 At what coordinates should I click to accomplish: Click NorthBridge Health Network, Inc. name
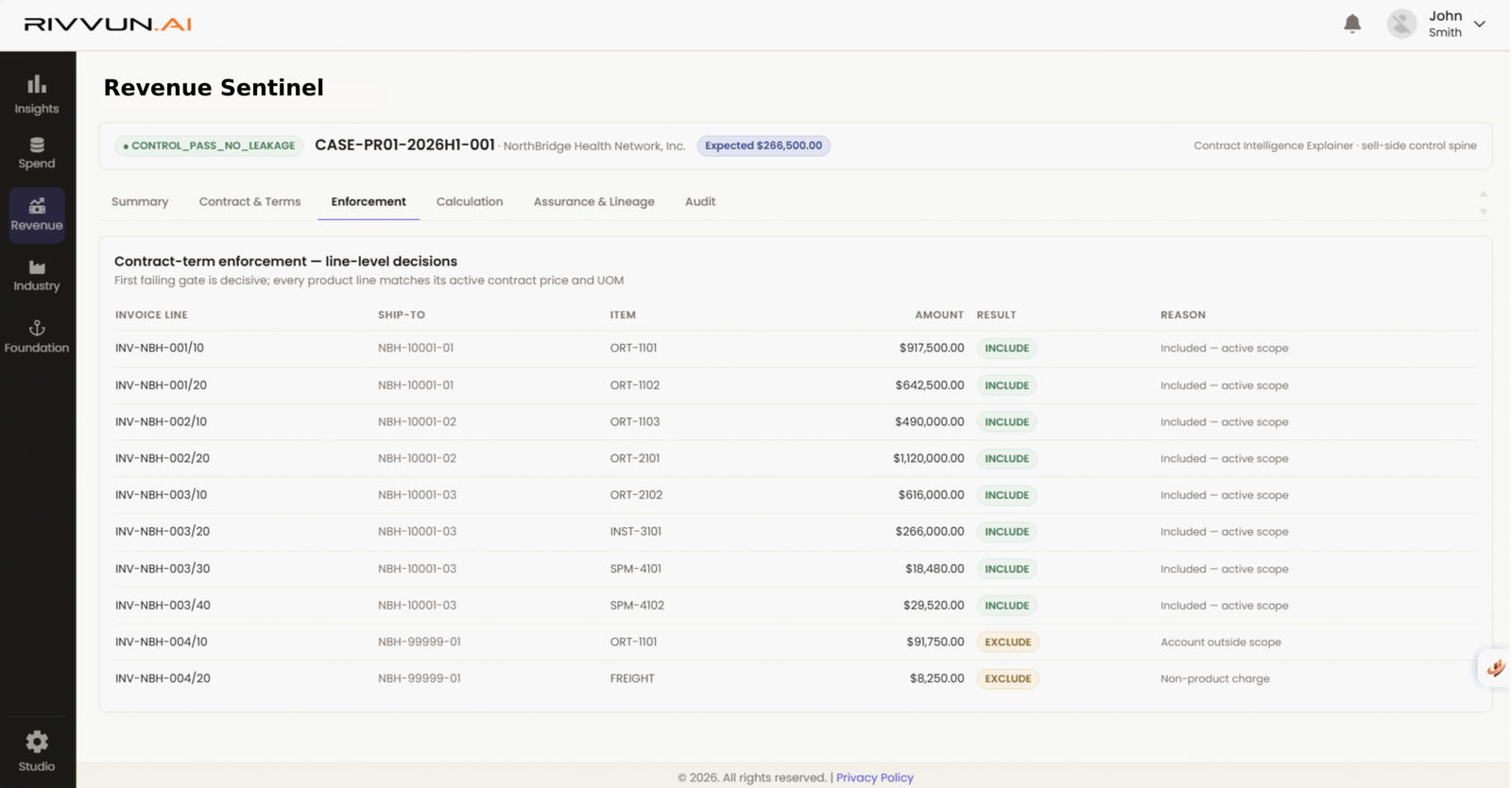click(594, 146)
